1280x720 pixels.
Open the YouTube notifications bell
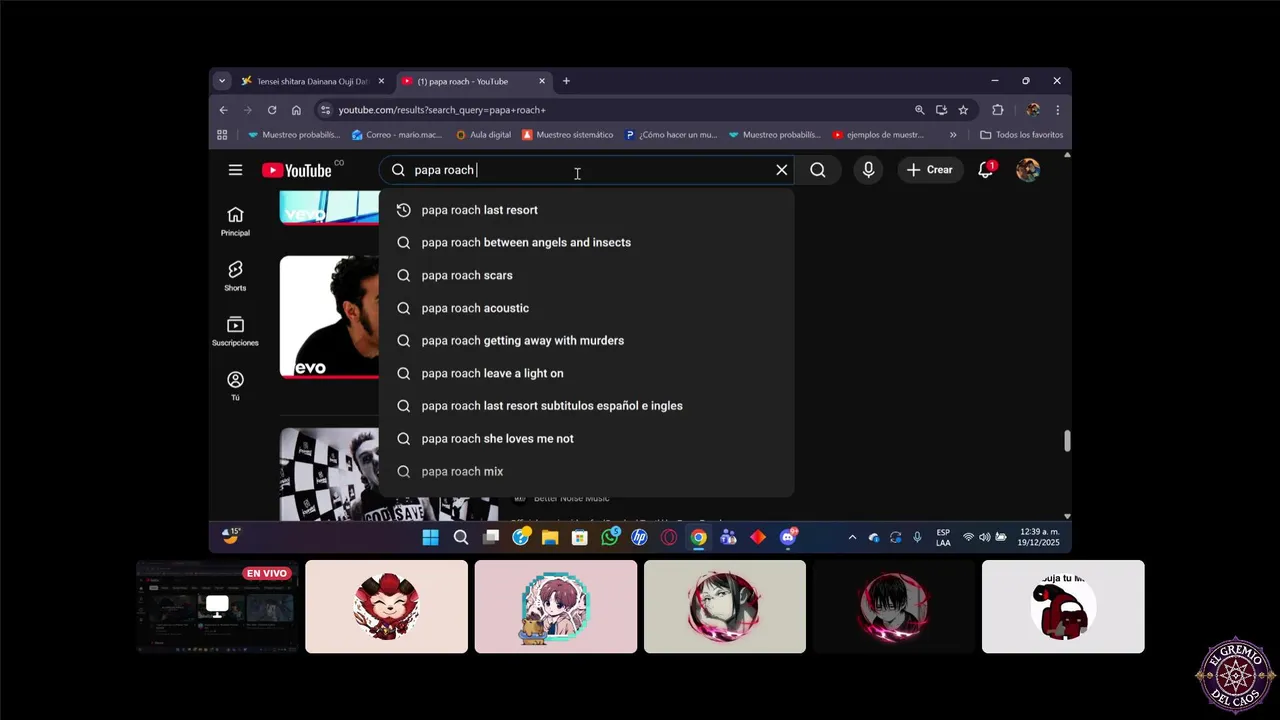pyautogui.click(x=986, y=170)
